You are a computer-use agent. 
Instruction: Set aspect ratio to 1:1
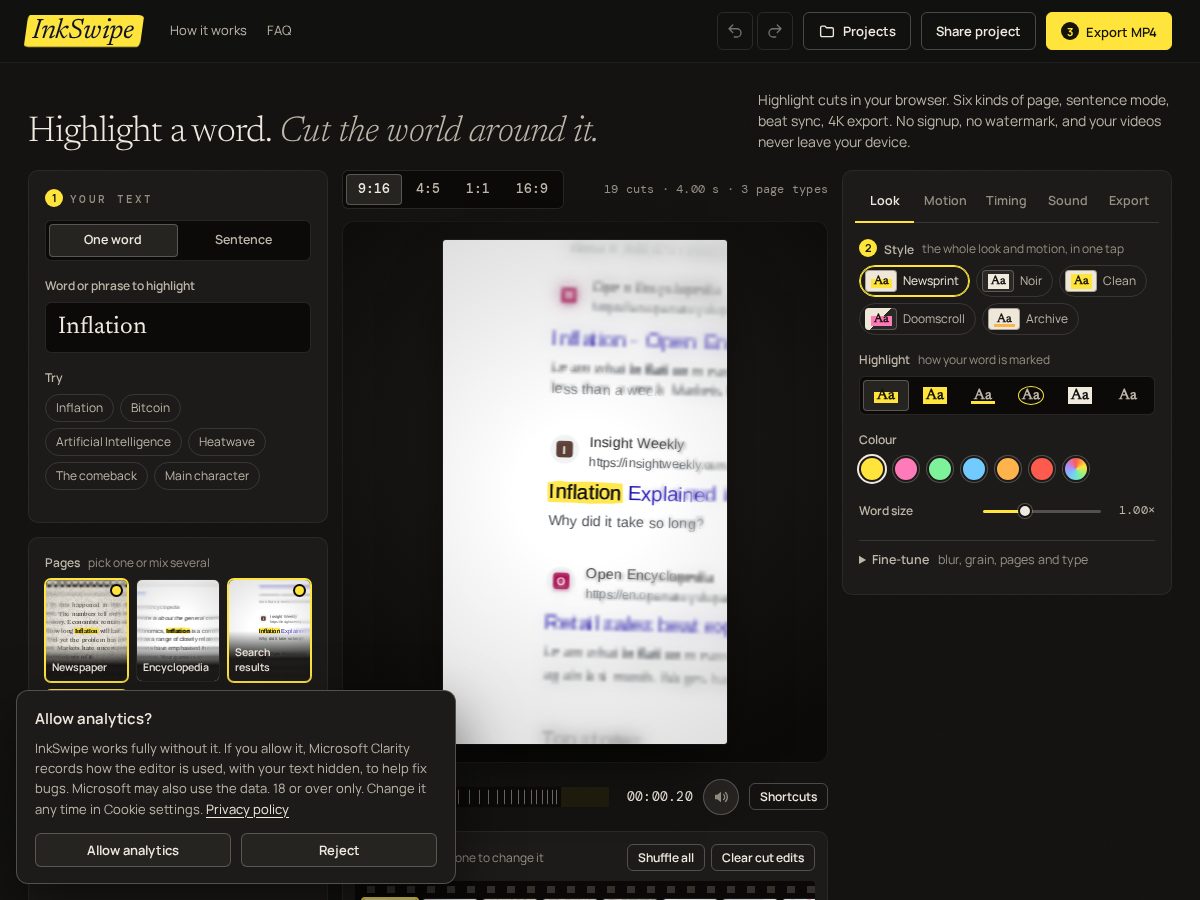(478, 189)
